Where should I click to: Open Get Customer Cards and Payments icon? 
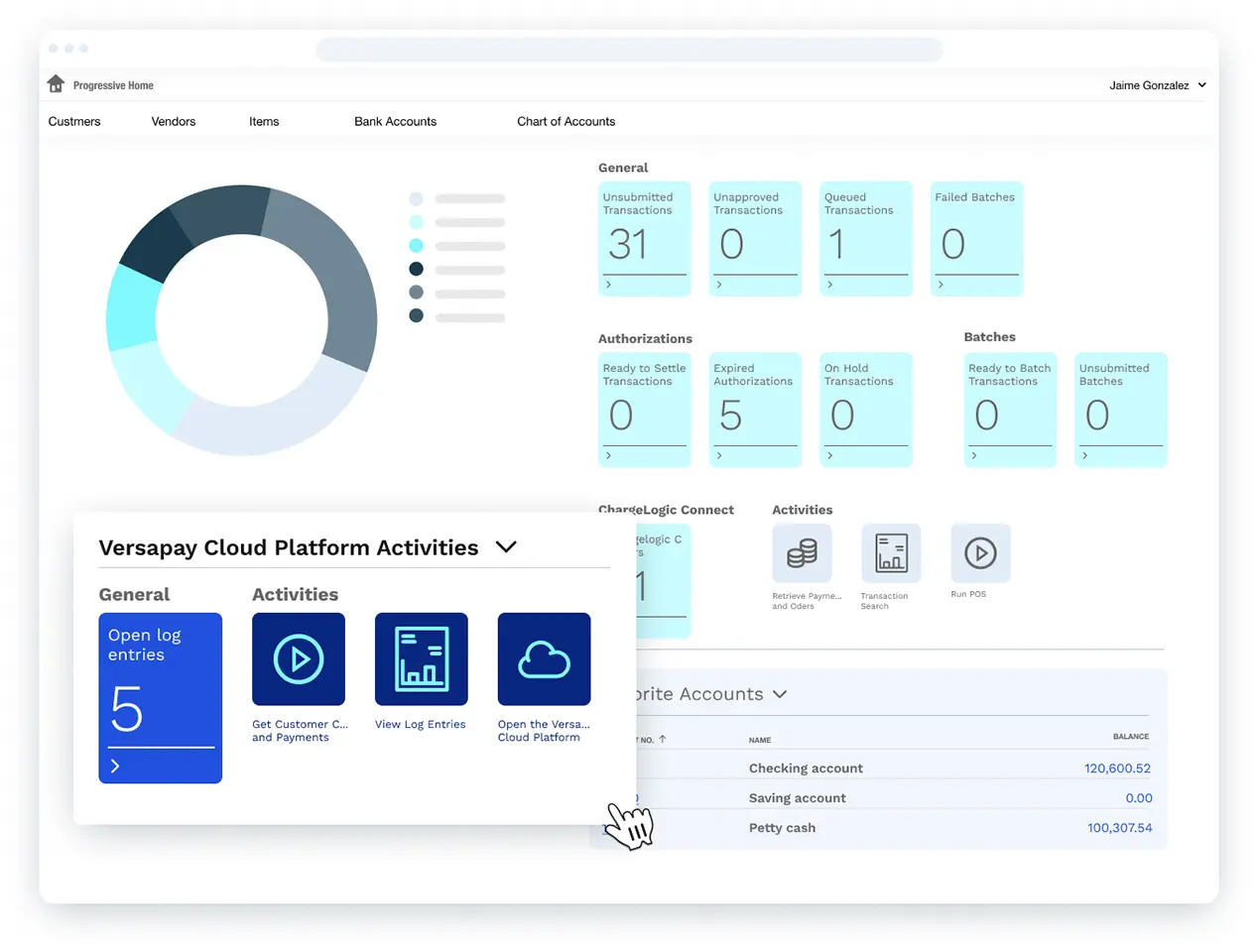tap(299, 657)
